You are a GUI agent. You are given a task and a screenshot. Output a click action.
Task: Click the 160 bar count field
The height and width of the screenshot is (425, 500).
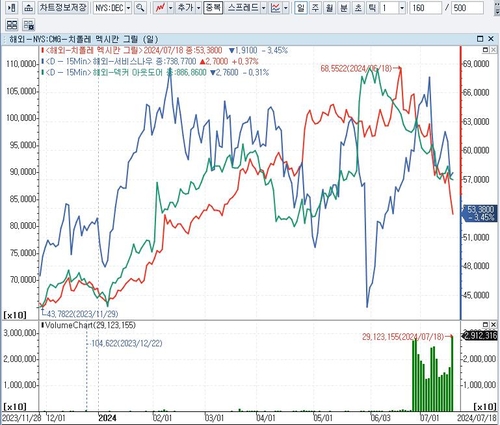(x=425, y=8)
